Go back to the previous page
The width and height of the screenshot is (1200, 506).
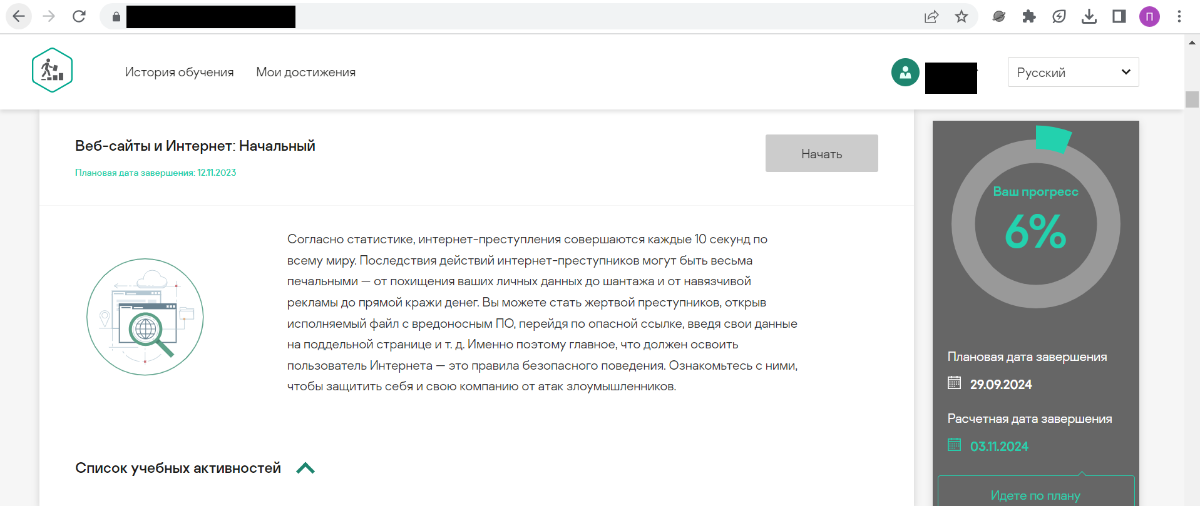coord(19,16)
